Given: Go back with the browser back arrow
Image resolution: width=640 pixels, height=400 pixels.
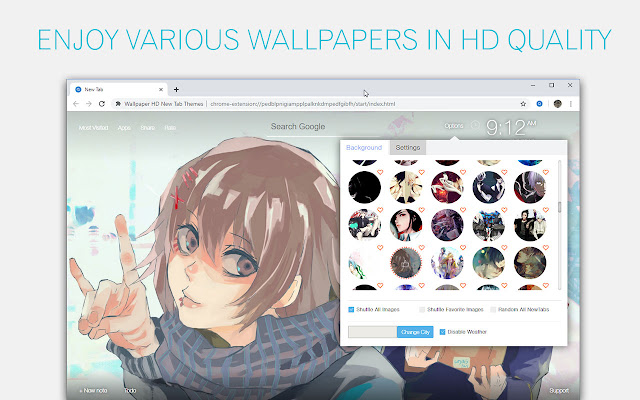Looking at the screenshot, I should pyautogui.click(x=76, y=104).
